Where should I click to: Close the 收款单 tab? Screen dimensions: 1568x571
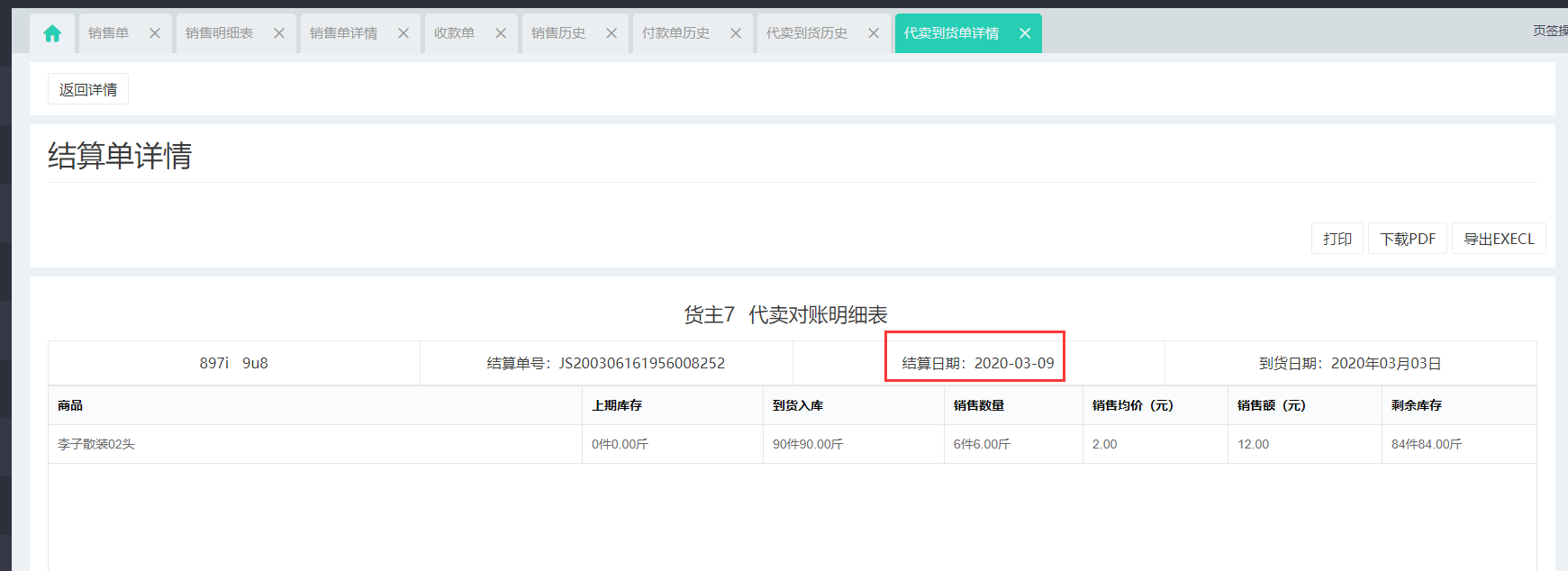coord(501,33)
